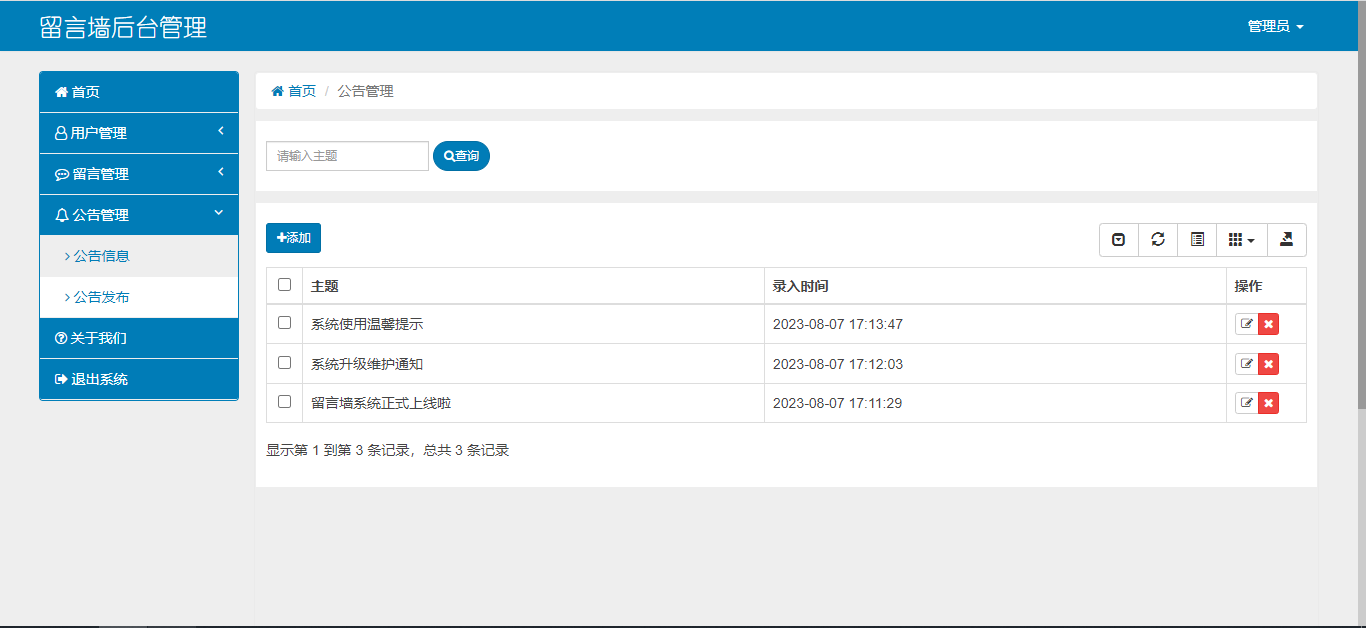
Task: Click the time 2023-08-07 17:12:03
Action: point(838,364)
